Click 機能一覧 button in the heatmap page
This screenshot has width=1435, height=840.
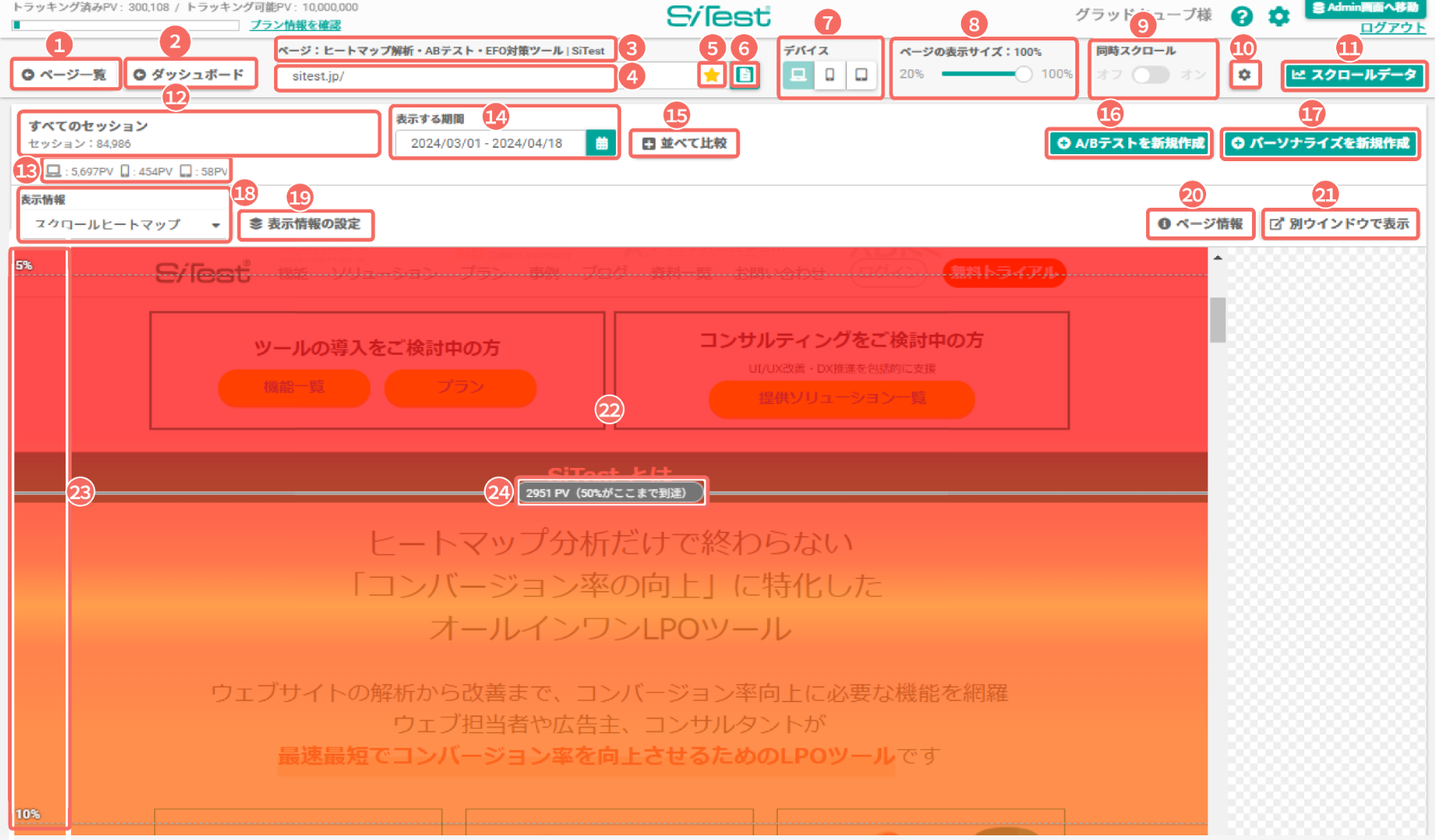294,388
